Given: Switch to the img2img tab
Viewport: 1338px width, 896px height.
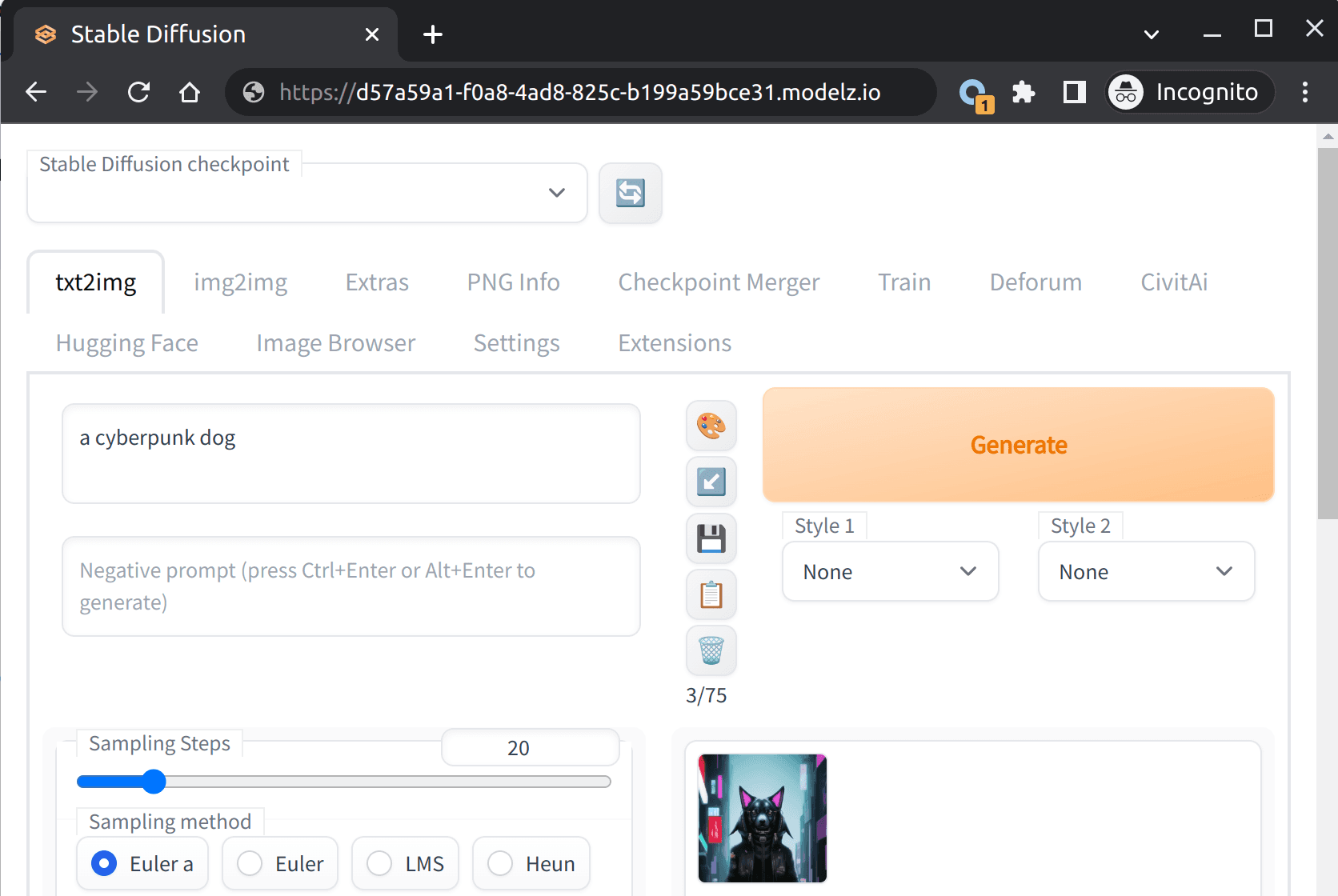Looking at the screenshot, I should [241, 282].
